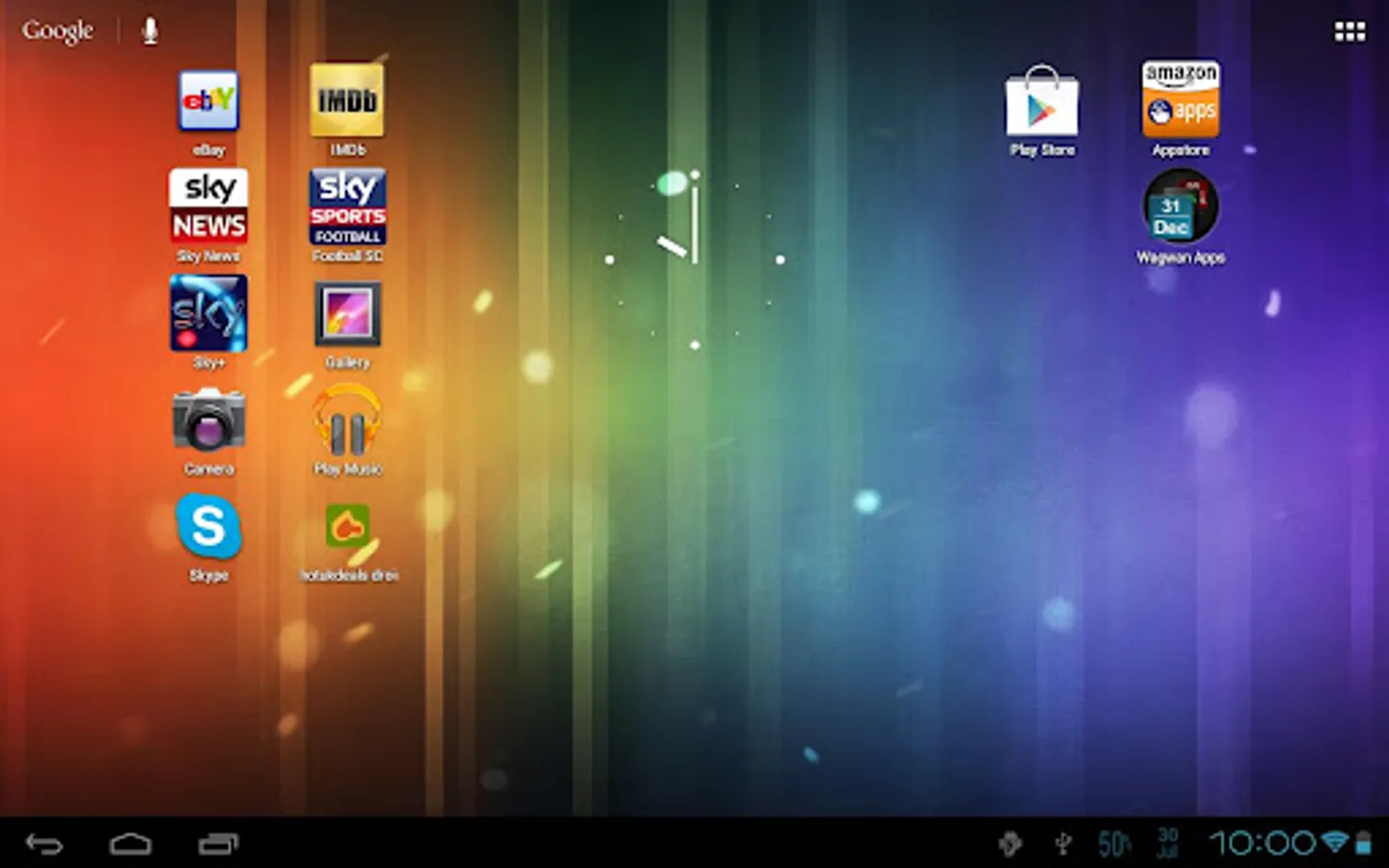The height and width of the screenshot is (868, 1389).
Task: Tap the Google search logo
Action: click(x=58, y=31)
